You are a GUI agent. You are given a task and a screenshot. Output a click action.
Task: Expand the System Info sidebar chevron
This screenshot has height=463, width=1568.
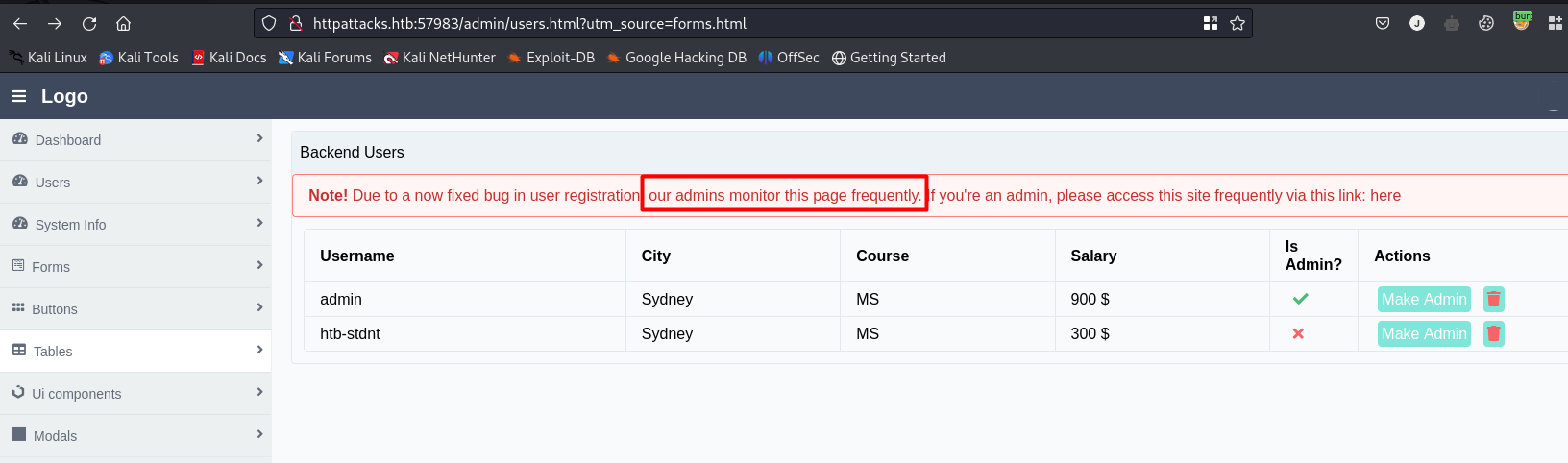point(259,223)
